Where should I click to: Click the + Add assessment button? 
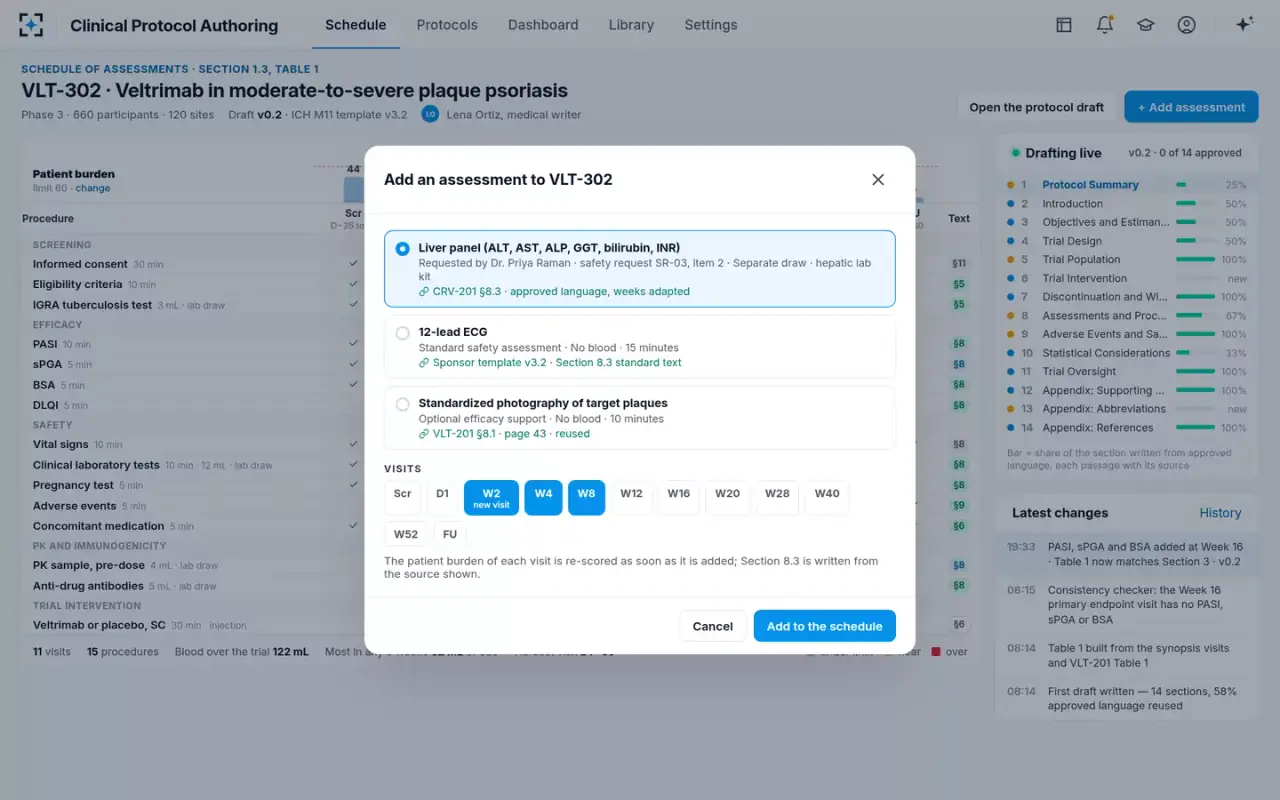pyautogui.click(x=1191, y=107)
